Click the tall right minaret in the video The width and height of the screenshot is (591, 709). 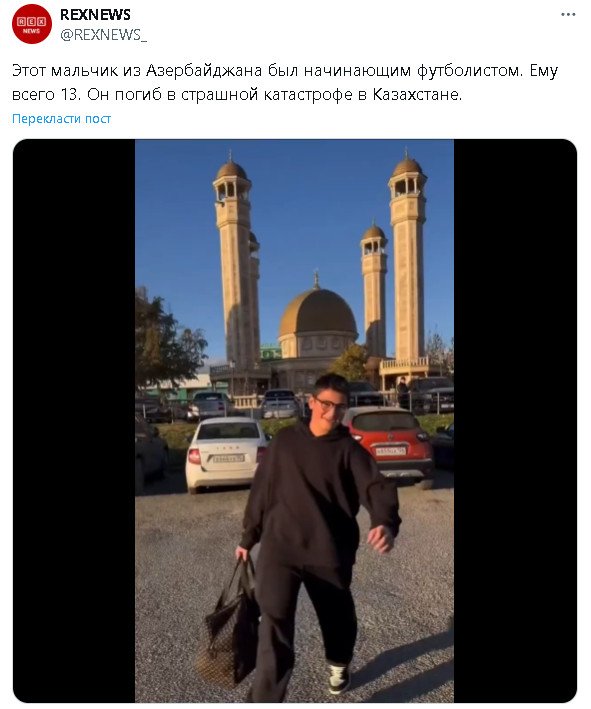(x=407, y=258)
